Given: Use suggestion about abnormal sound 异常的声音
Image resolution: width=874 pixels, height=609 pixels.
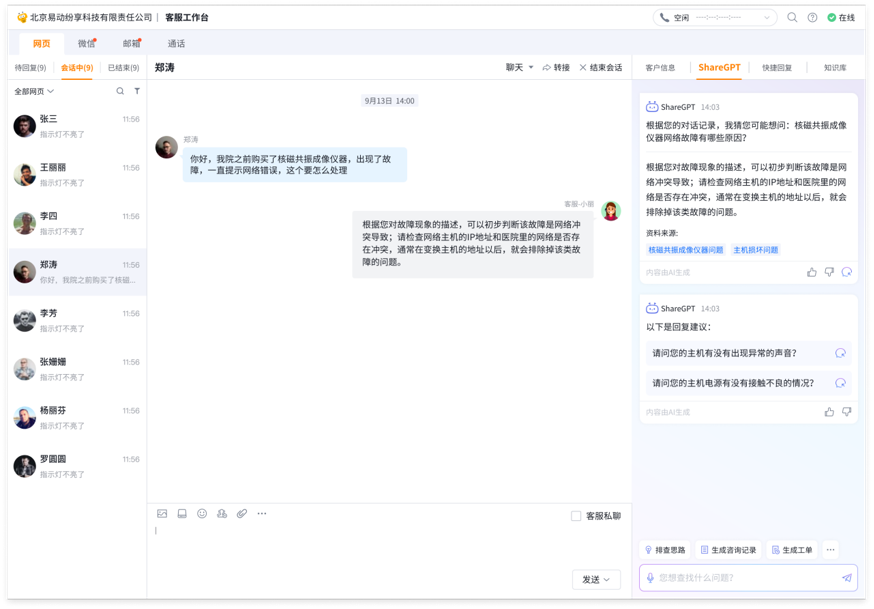Looking at the screenshot, I should click(749, 353).
